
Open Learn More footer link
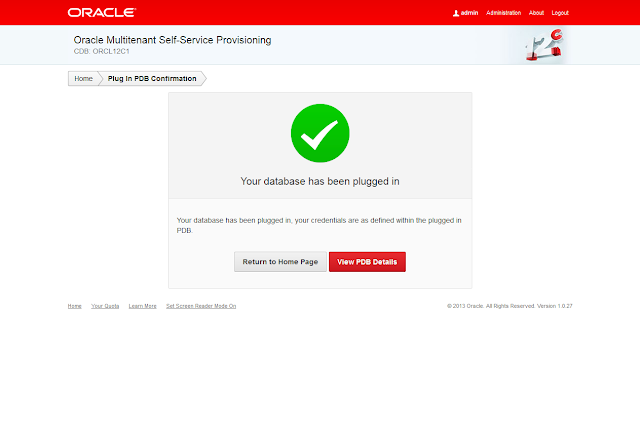(x=142, y=306)
